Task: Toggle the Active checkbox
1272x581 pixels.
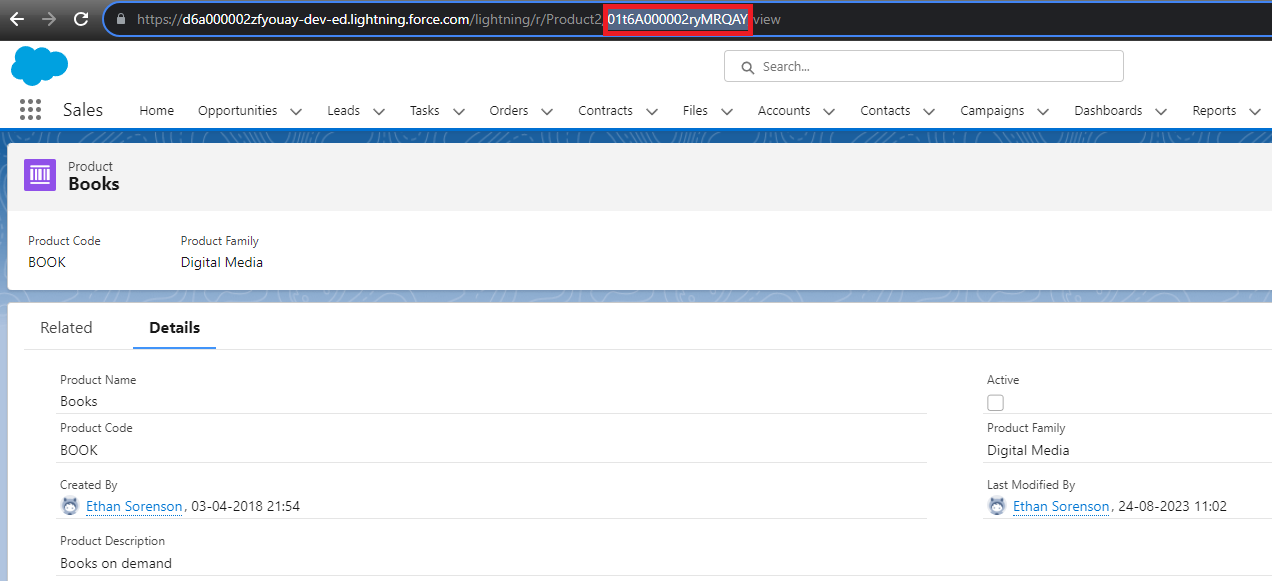Action: 995,403
